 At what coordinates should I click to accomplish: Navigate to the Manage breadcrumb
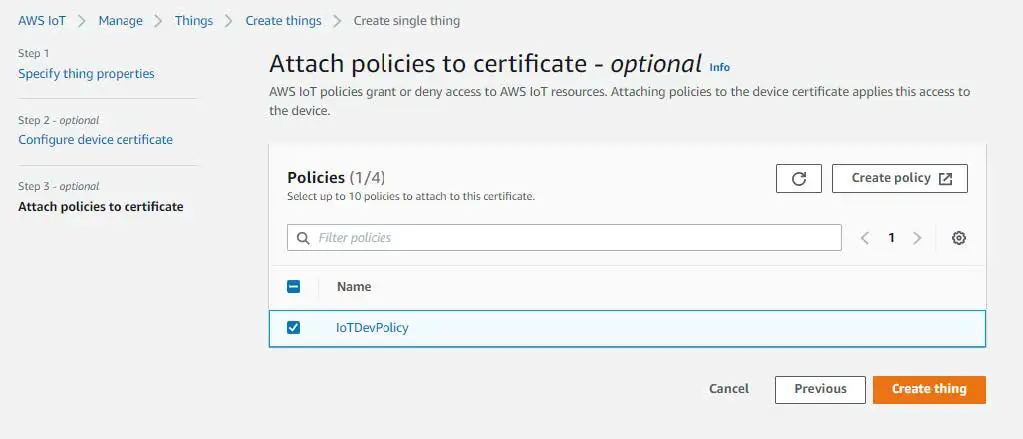point(120,21)
